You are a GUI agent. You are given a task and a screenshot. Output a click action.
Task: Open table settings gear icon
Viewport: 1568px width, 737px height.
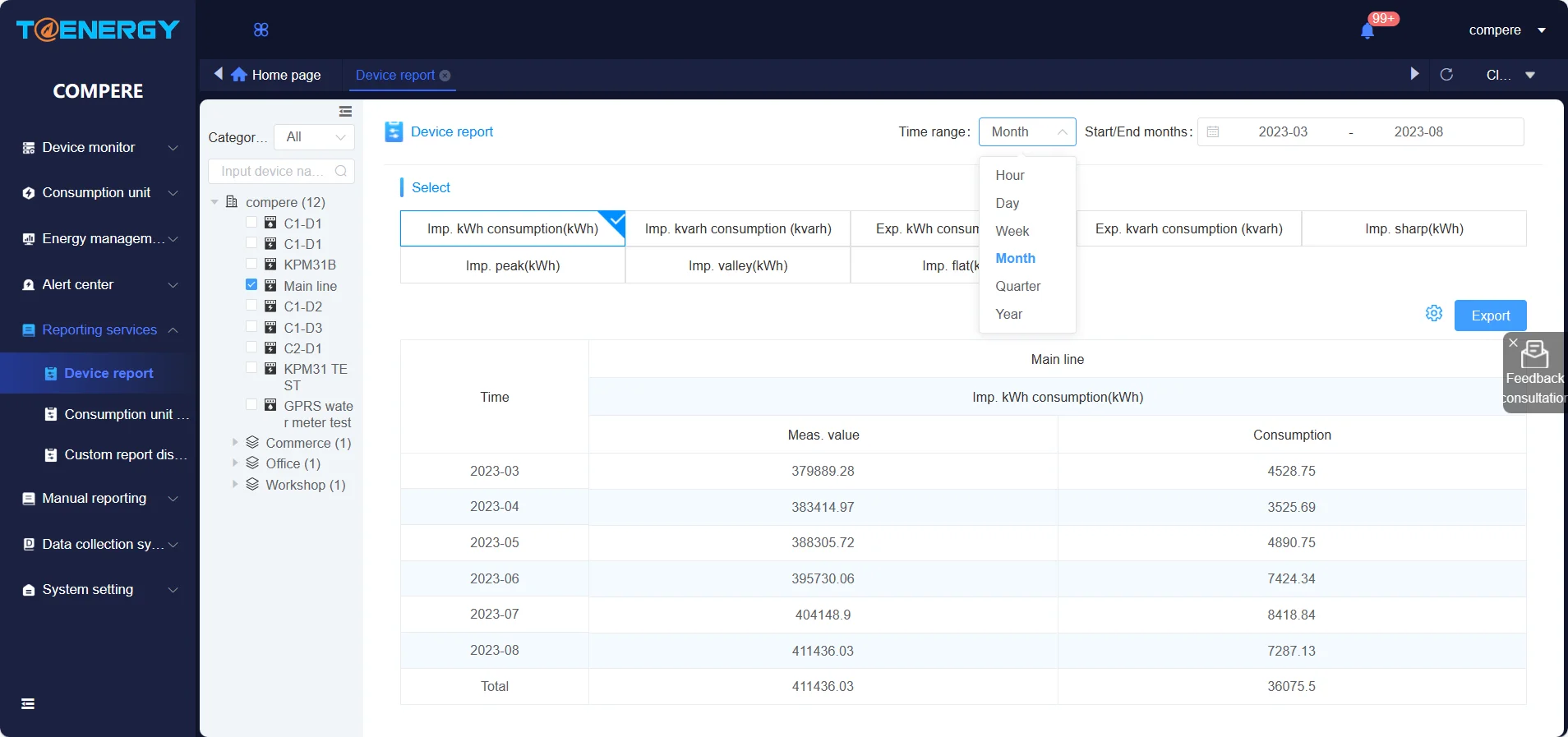[1433, 314]
